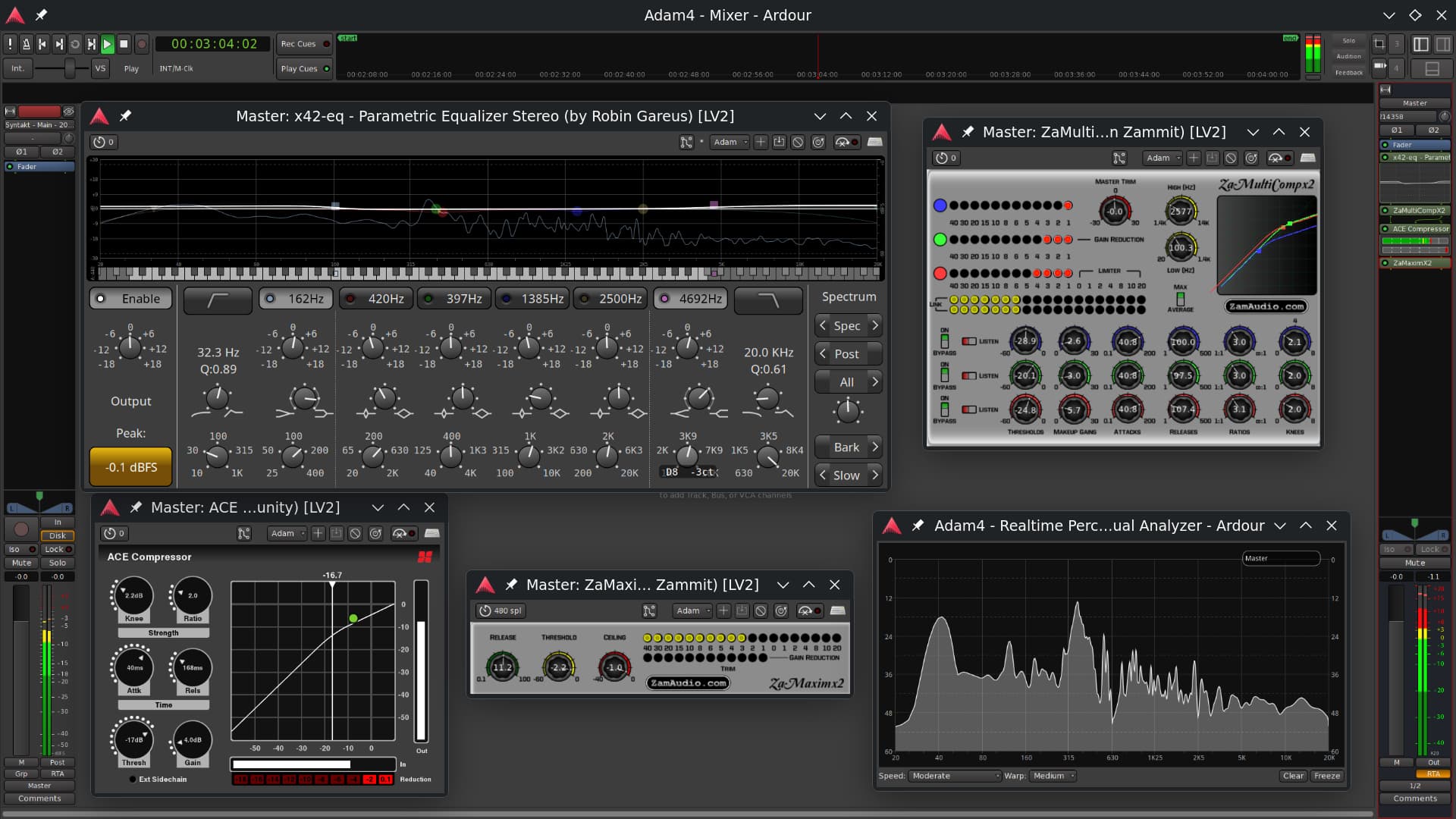
Task: Open the Warp Medium dropdown
Action: [x=1053, y=776]
